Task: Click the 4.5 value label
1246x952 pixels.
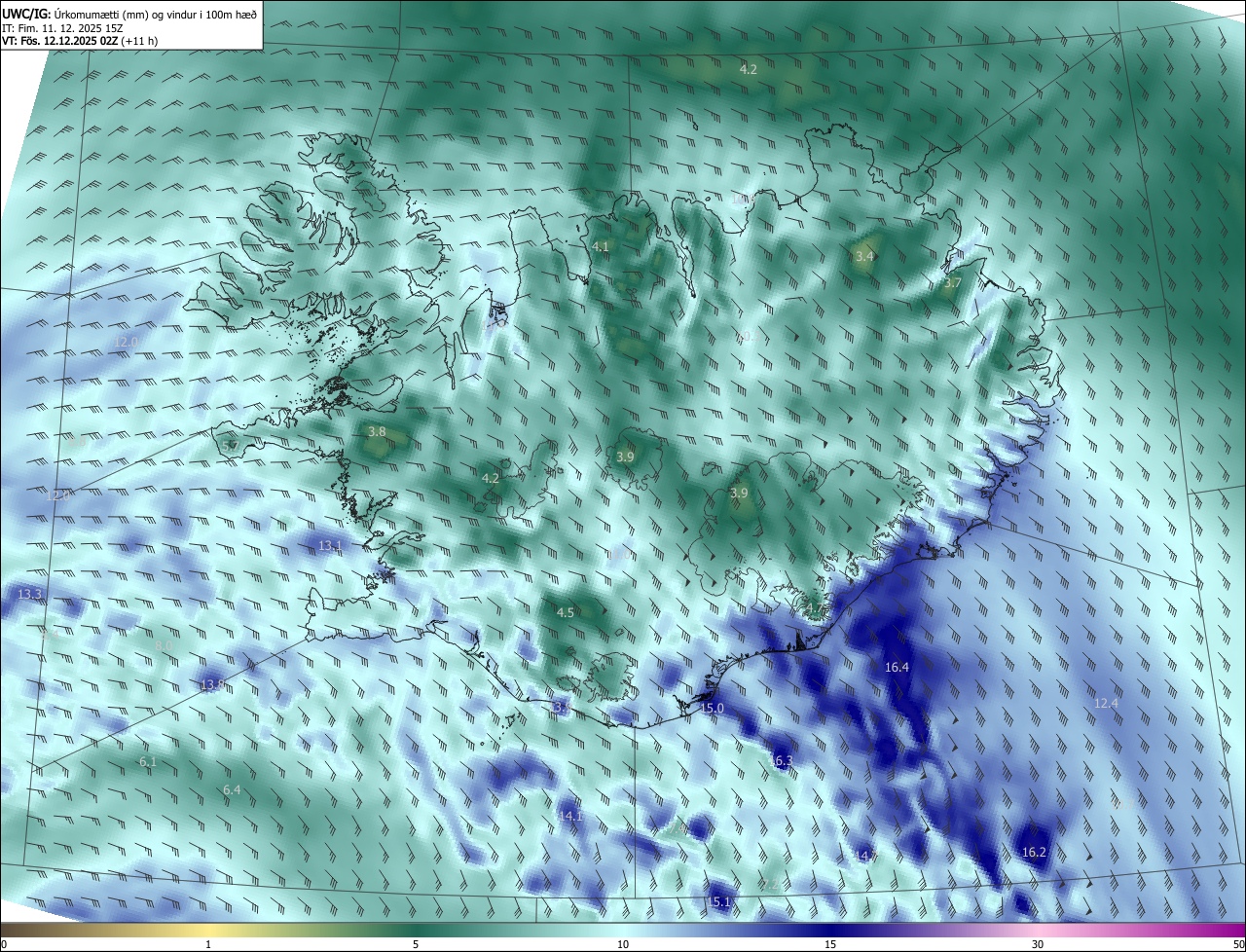Action: pos(565,612)
